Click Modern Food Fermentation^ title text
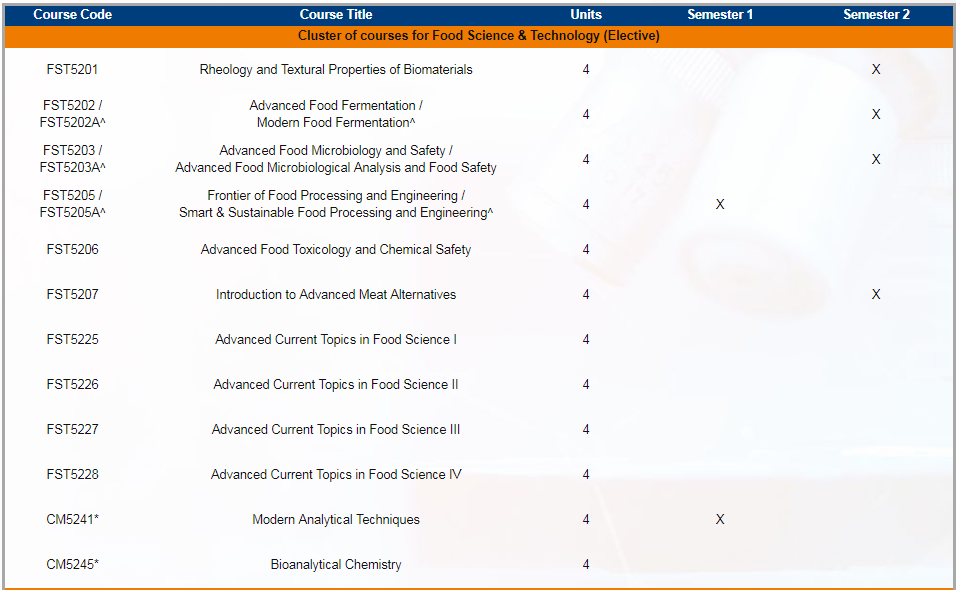Screen dimensions: 956x590 (x=336, y=123)
